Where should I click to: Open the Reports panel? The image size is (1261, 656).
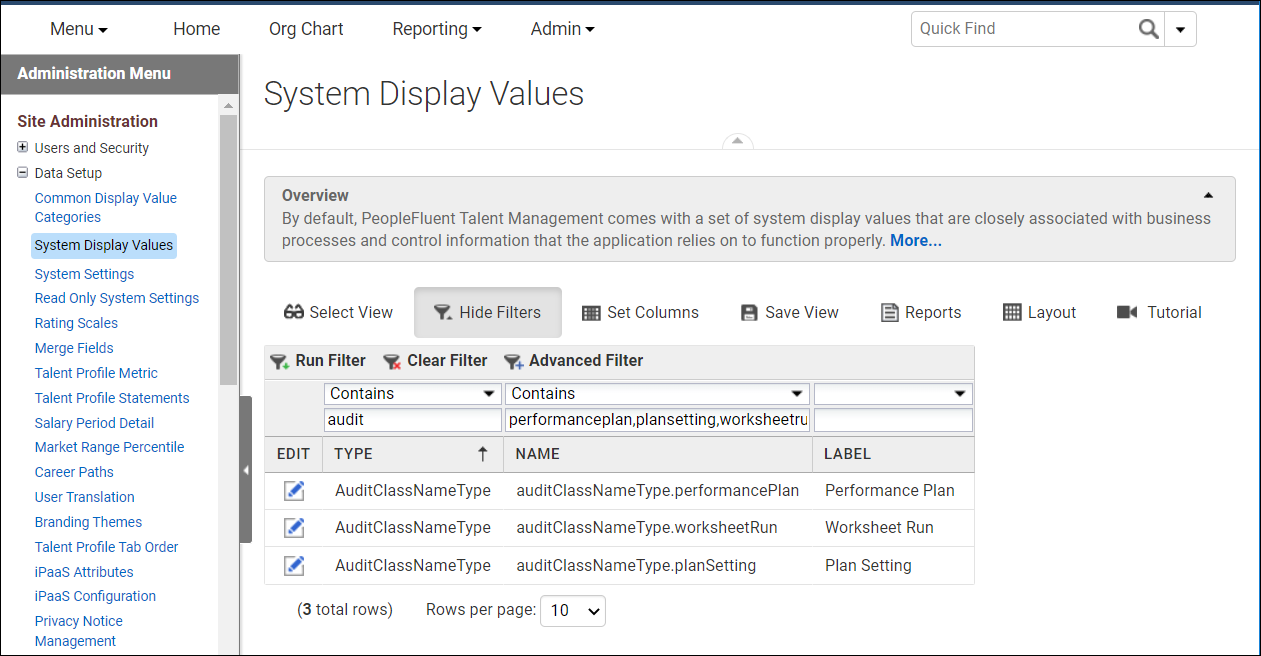888,312
